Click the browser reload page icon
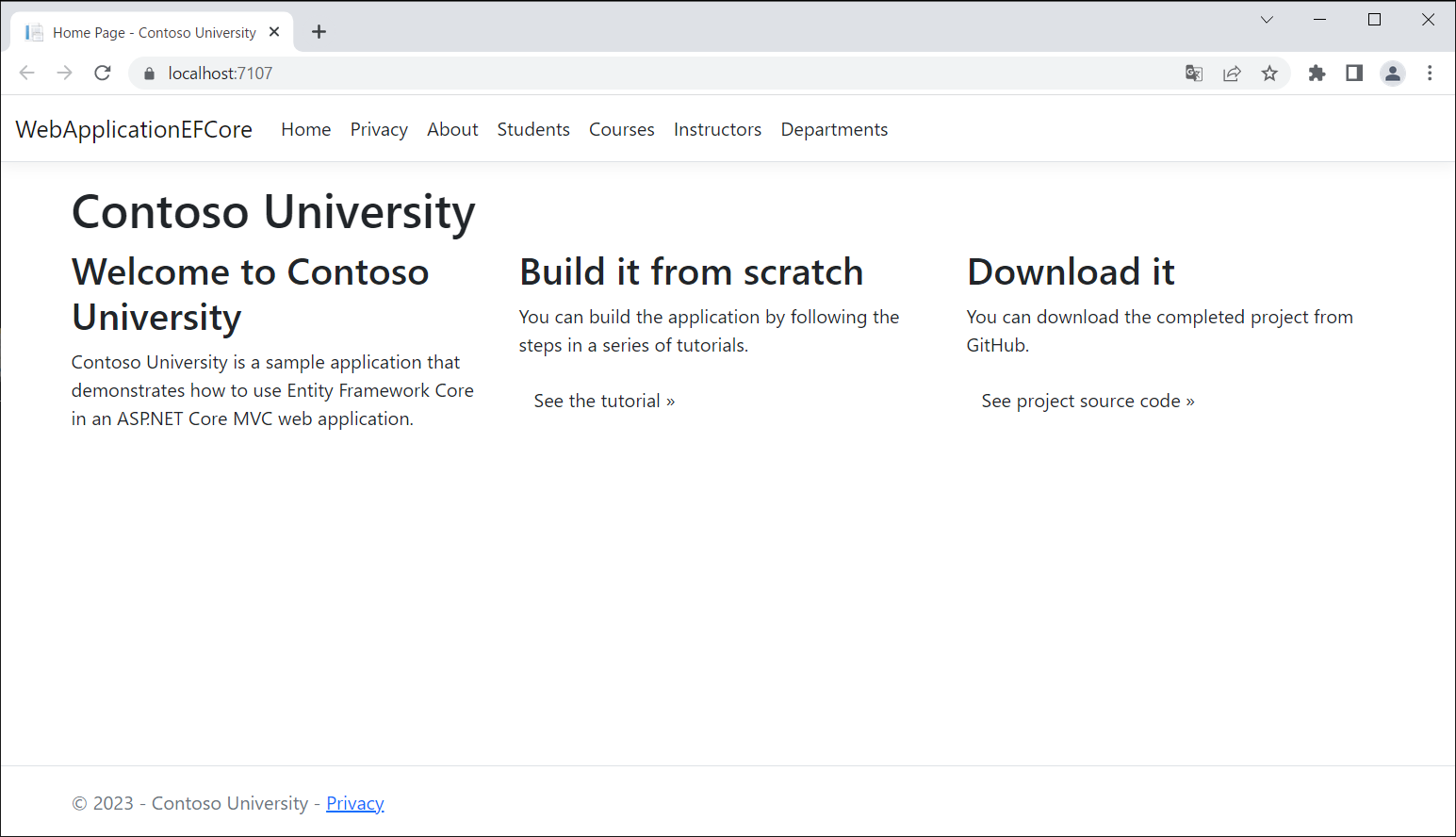Screen dimensions: 1456x837 point(103,74)
